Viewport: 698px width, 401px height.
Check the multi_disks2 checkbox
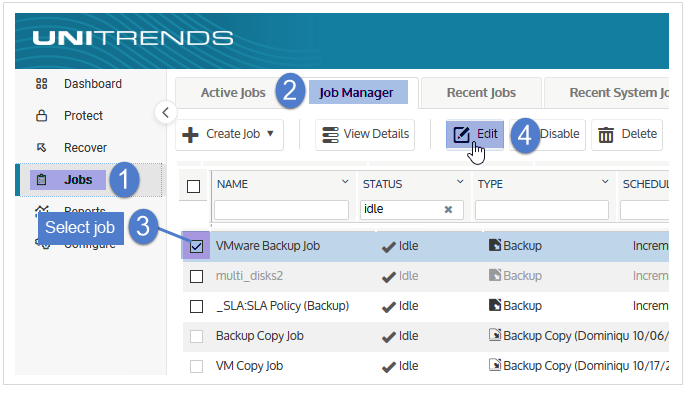click(196, 276)
